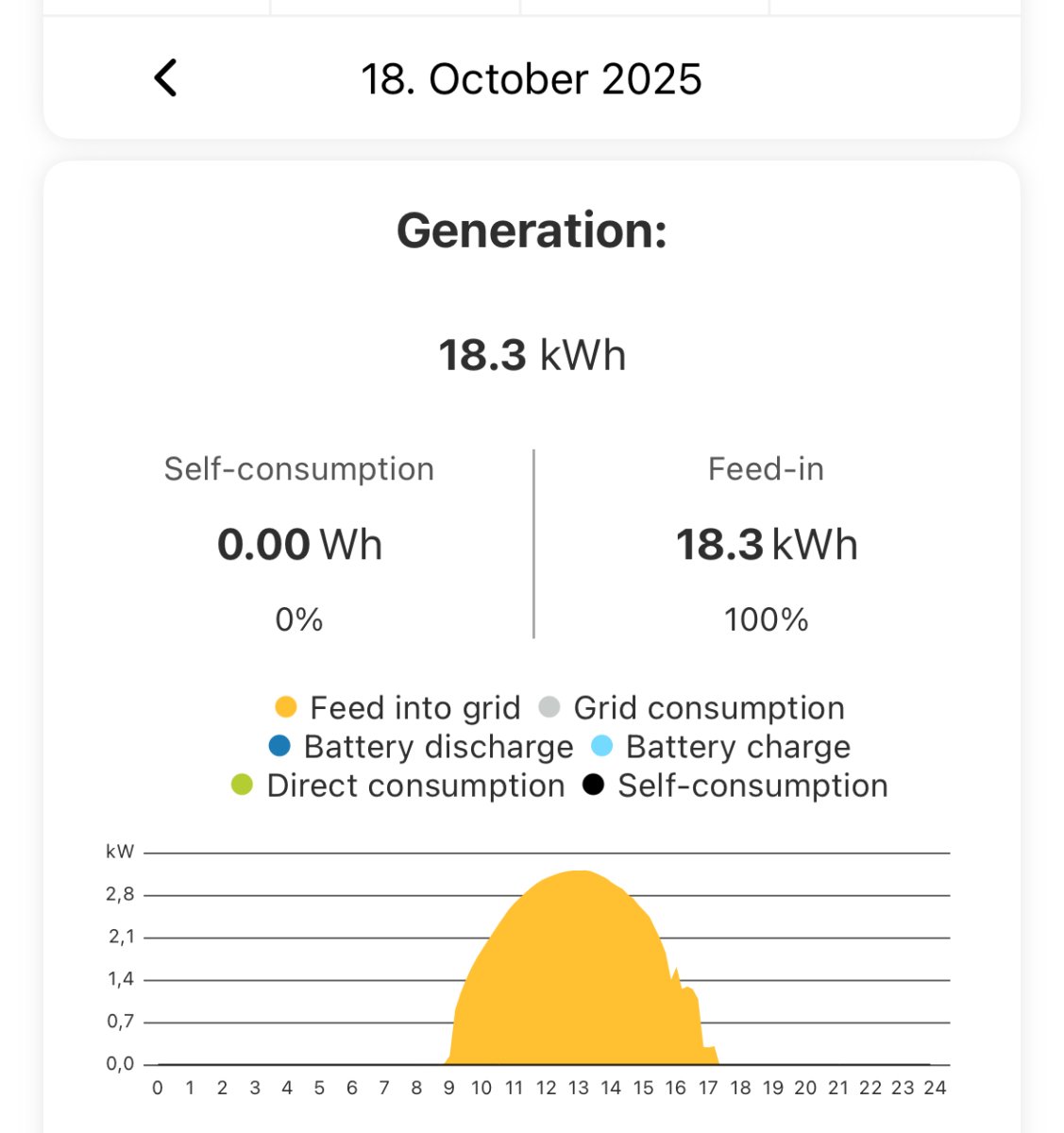Tap the Generation heading

[532, 230]
